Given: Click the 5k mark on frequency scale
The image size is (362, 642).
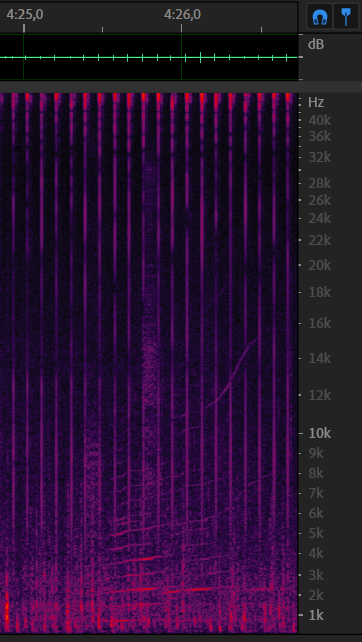Looking at the screenshot, I should (x=316, y=533).
